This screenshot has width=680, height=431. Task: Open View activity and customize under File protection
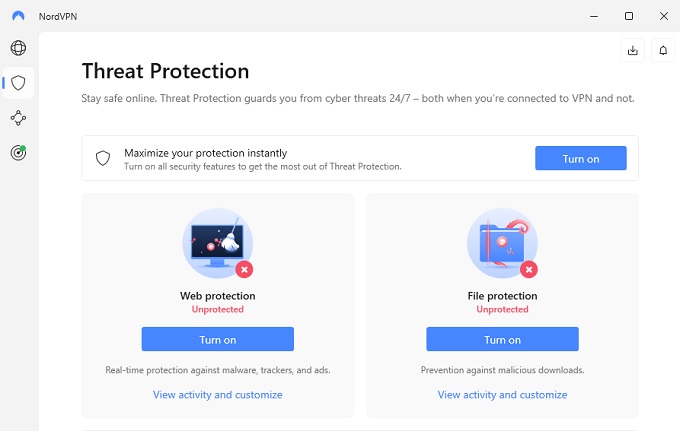(x=502, y=395)
